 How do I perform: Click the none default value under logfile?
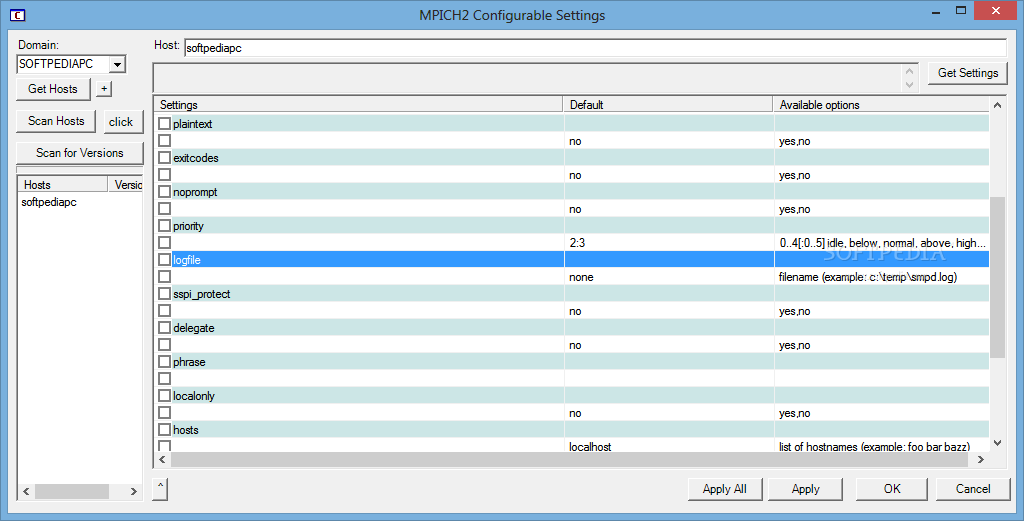[x=581, y=277]
